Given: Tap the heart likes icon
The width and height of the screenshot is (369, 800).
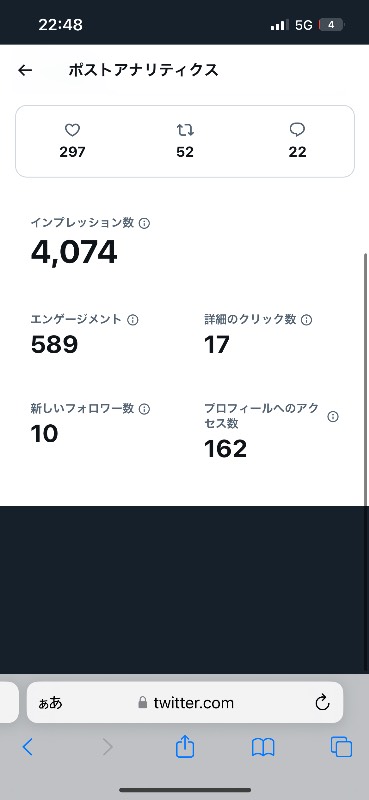Looking at the screenshot, I should (x=72, y=131).
